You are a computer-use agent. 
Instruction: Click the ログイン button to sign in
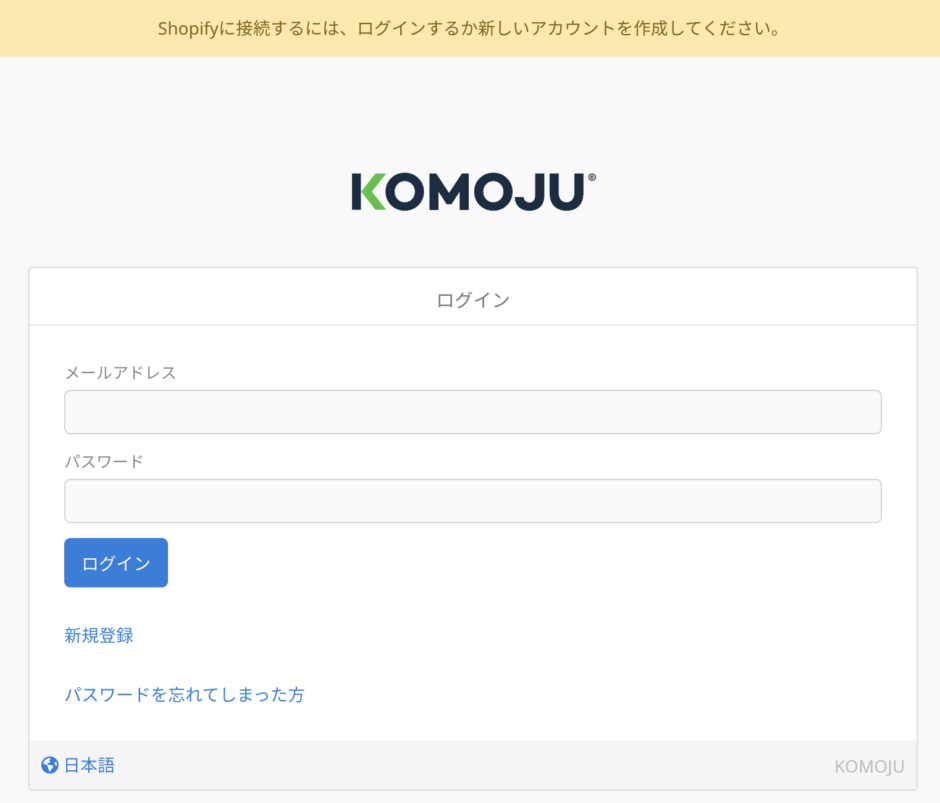pyautogui.click(x=115, y=562)
